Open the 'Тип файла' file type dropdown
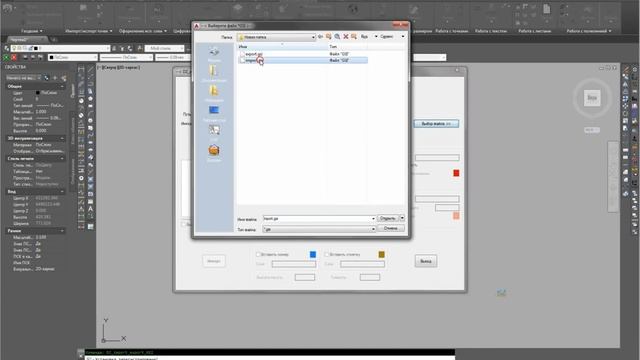This screenshot has width=640, height=360. pos(319,229)
